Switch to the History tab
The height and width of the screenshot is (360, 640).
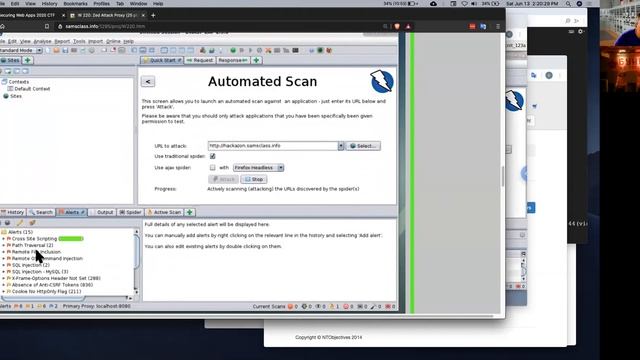click(13, 212)
